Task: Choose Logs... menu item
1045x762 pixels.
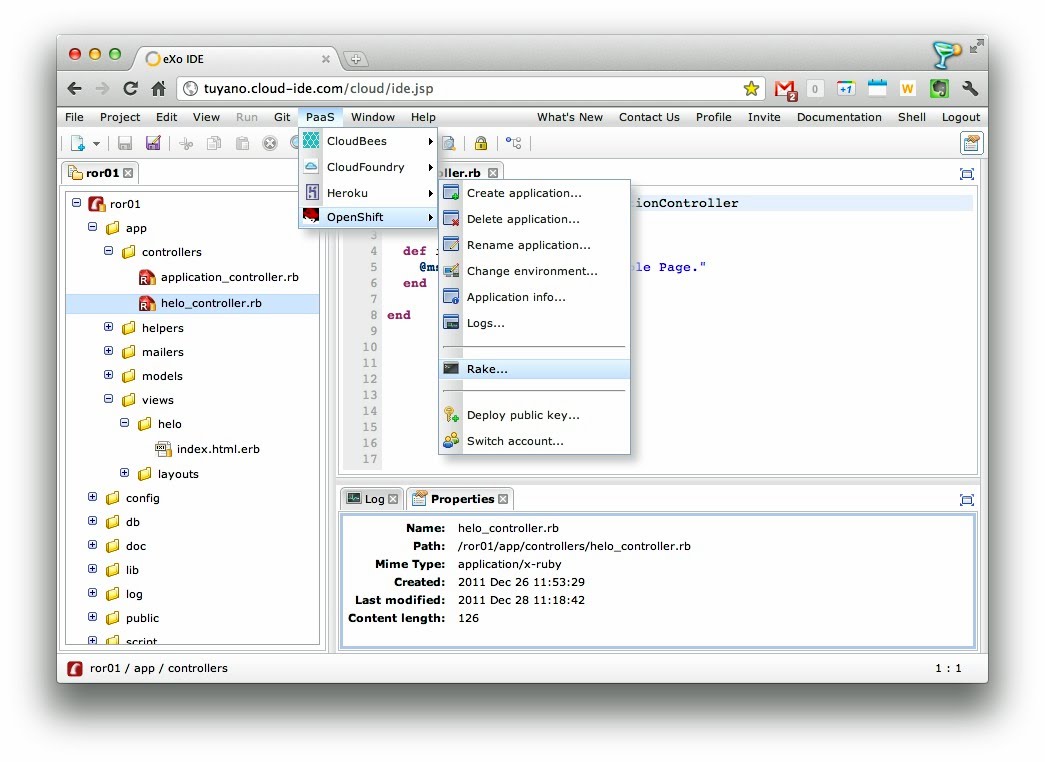Action: point(534,323)
